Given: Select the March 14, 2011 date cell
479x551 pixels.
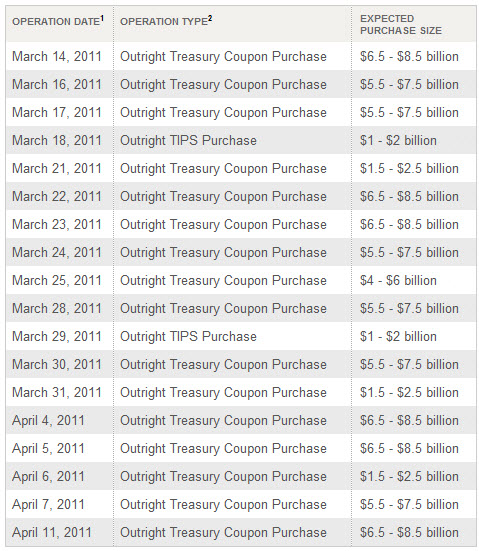Looking at the screenshot, I should 57,56.
